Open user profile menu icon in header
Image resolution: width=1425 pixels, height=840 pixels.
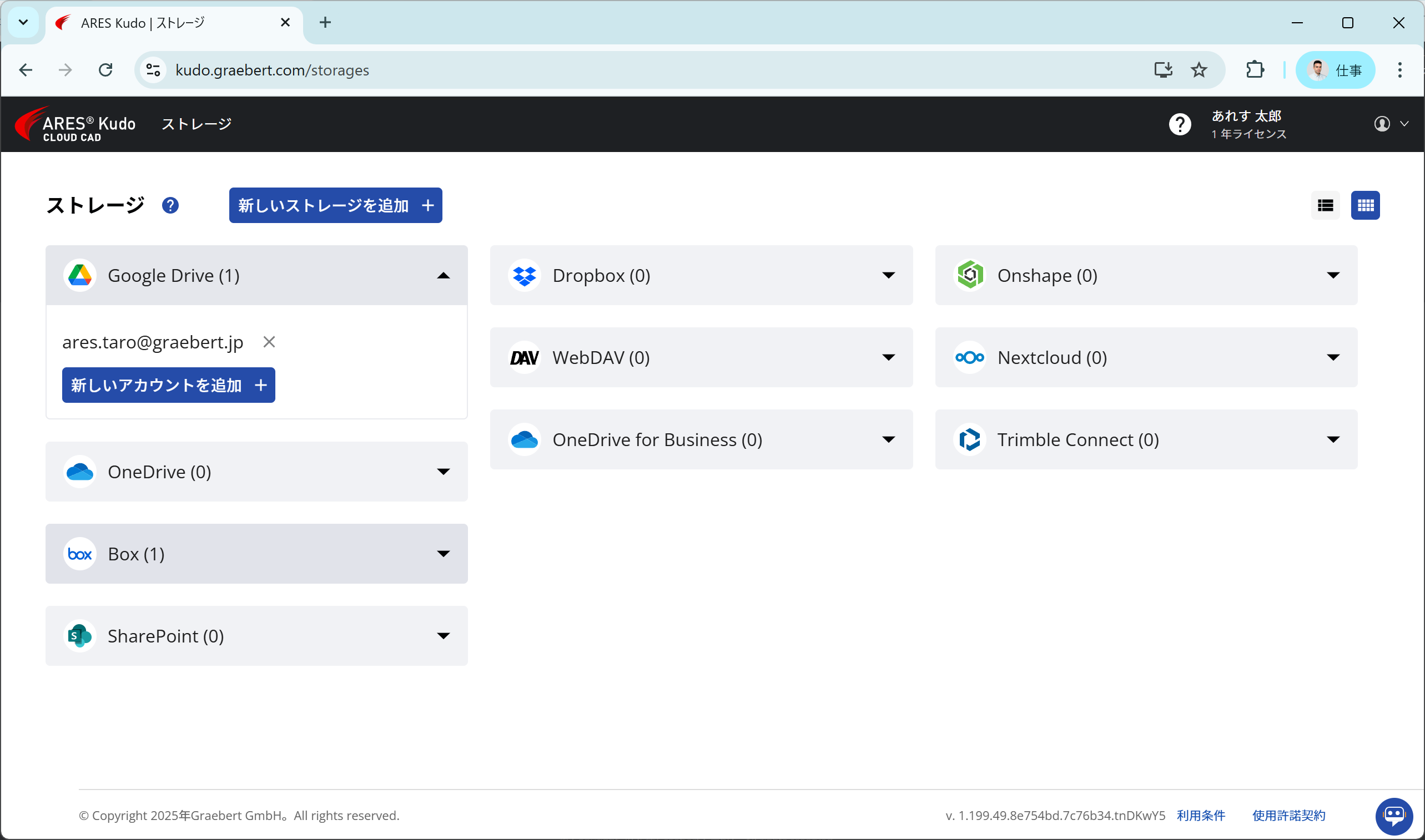tap(1382, 124)
